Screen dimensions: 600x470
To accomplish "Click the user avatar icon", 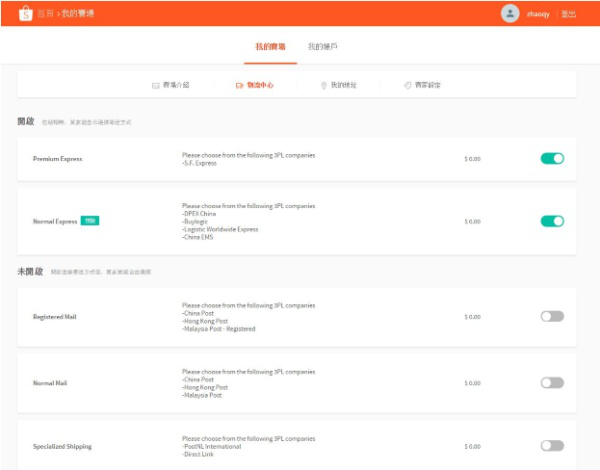I will tap(510, 13).
